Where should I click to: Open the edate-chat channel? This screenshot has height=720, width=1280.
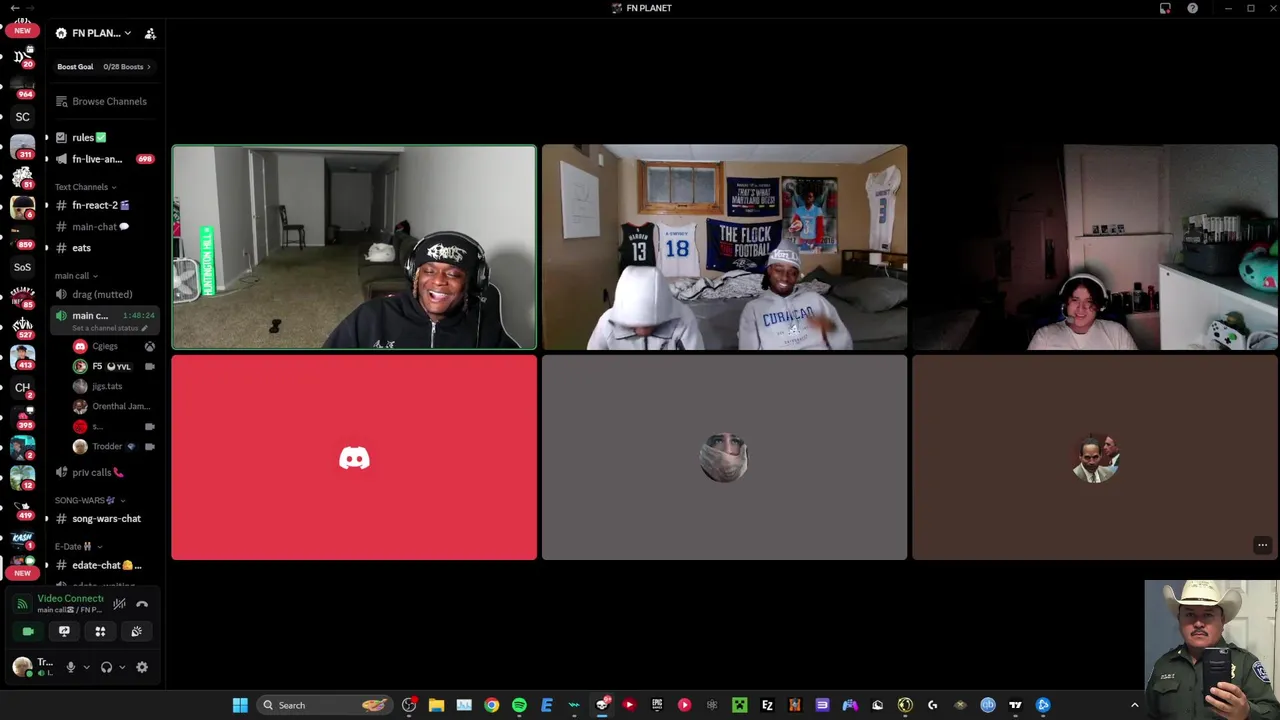point(105,565)
